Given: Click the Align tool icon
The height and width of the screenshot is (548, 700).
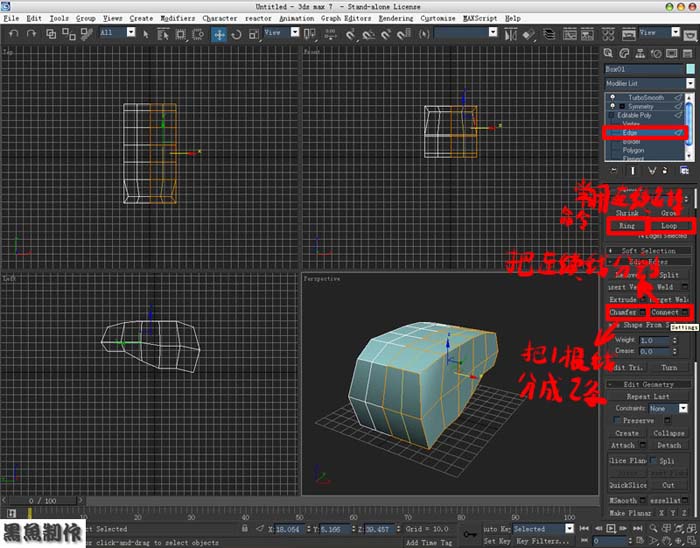Looking at the screenshot, I should (529, 34).
